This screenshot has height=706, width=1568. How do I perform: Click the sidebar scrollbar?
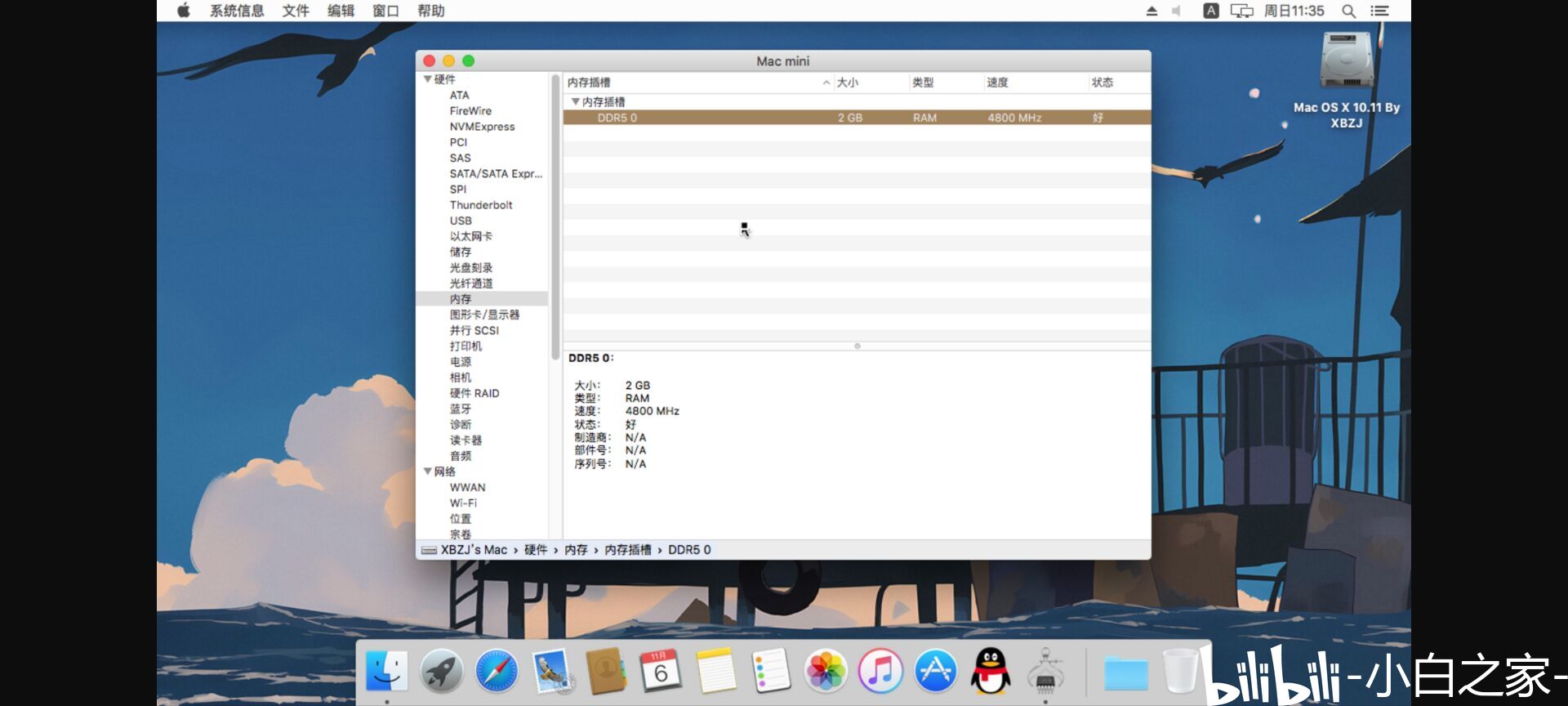click(x=555, y=217)
